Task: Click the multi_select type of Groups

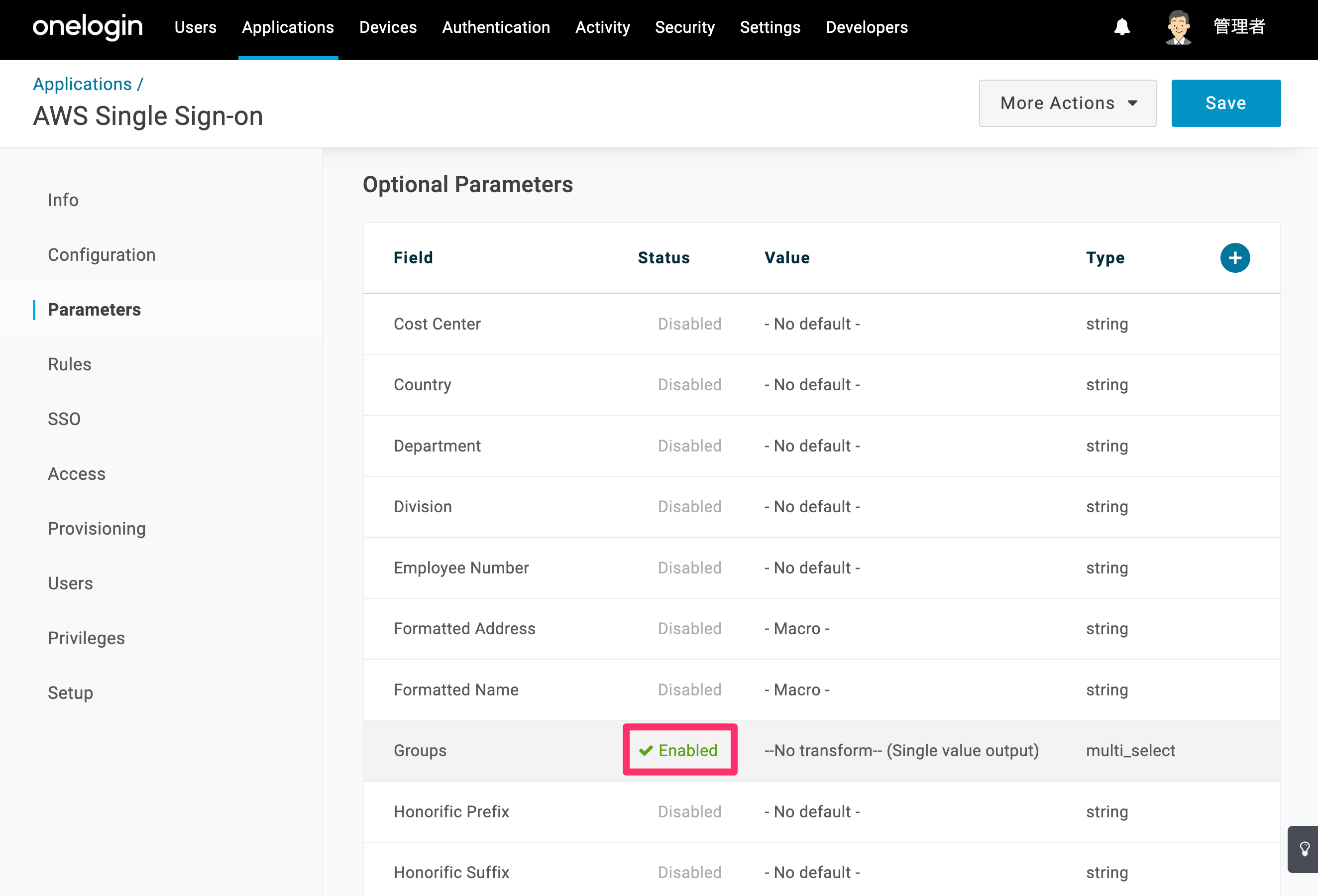Action: coord(1130,751)
